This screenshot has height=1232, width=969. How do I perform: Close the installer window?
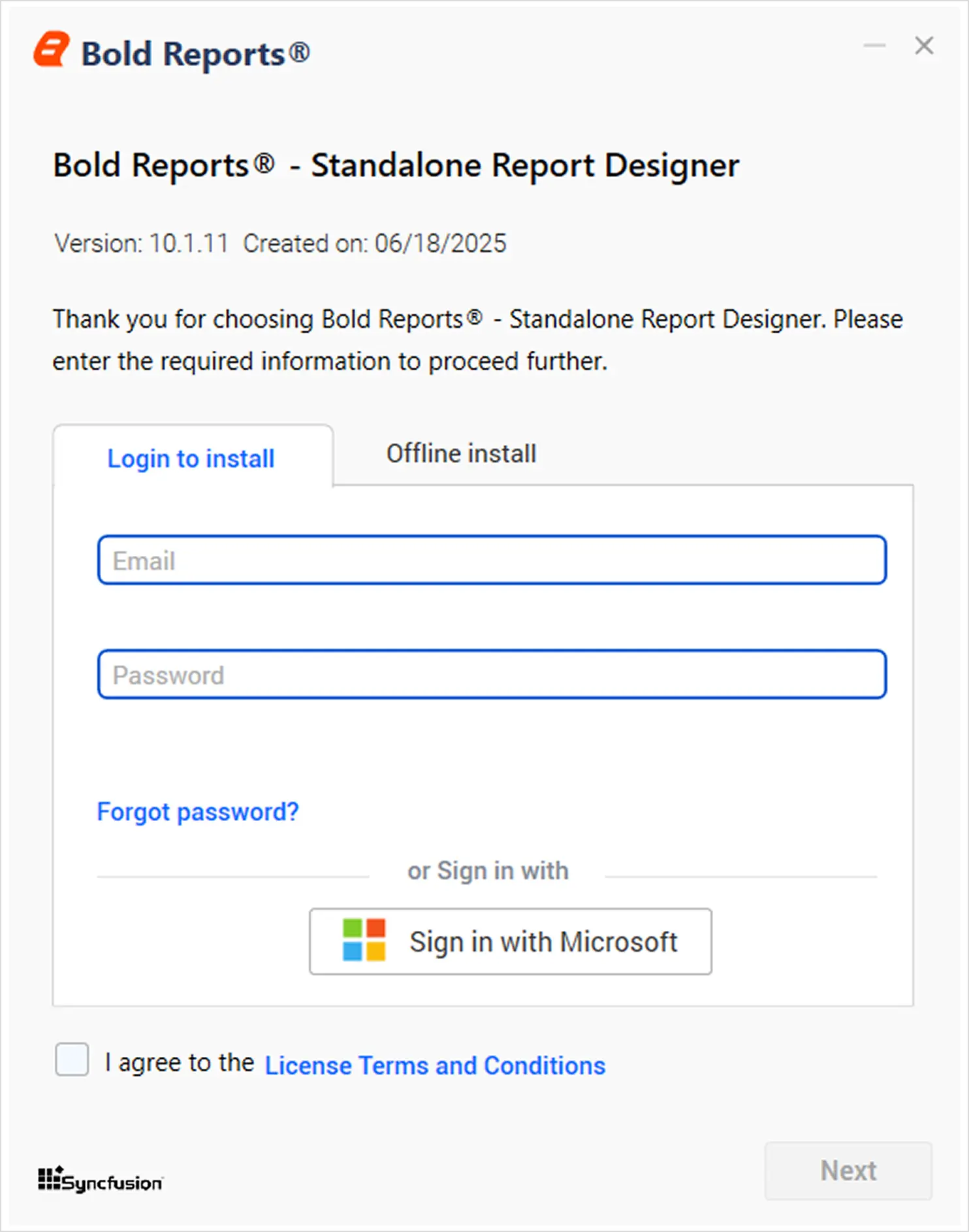point(924,46)
